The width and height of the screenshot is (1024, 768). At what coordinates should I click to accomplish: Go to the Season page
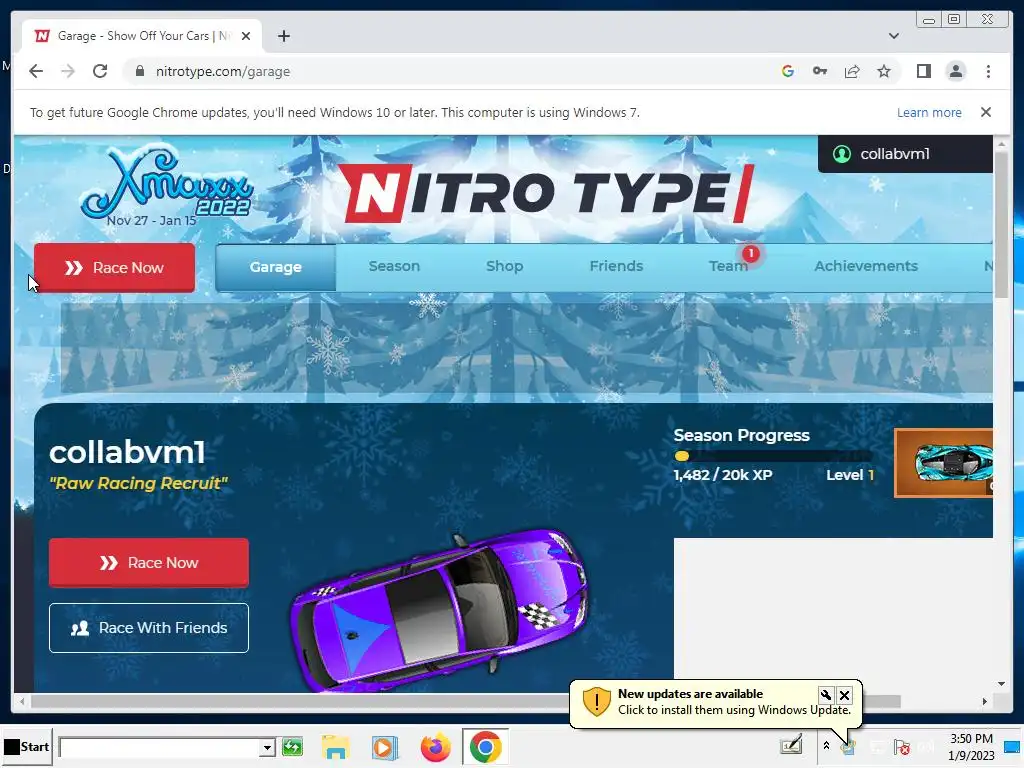point(394,266)
